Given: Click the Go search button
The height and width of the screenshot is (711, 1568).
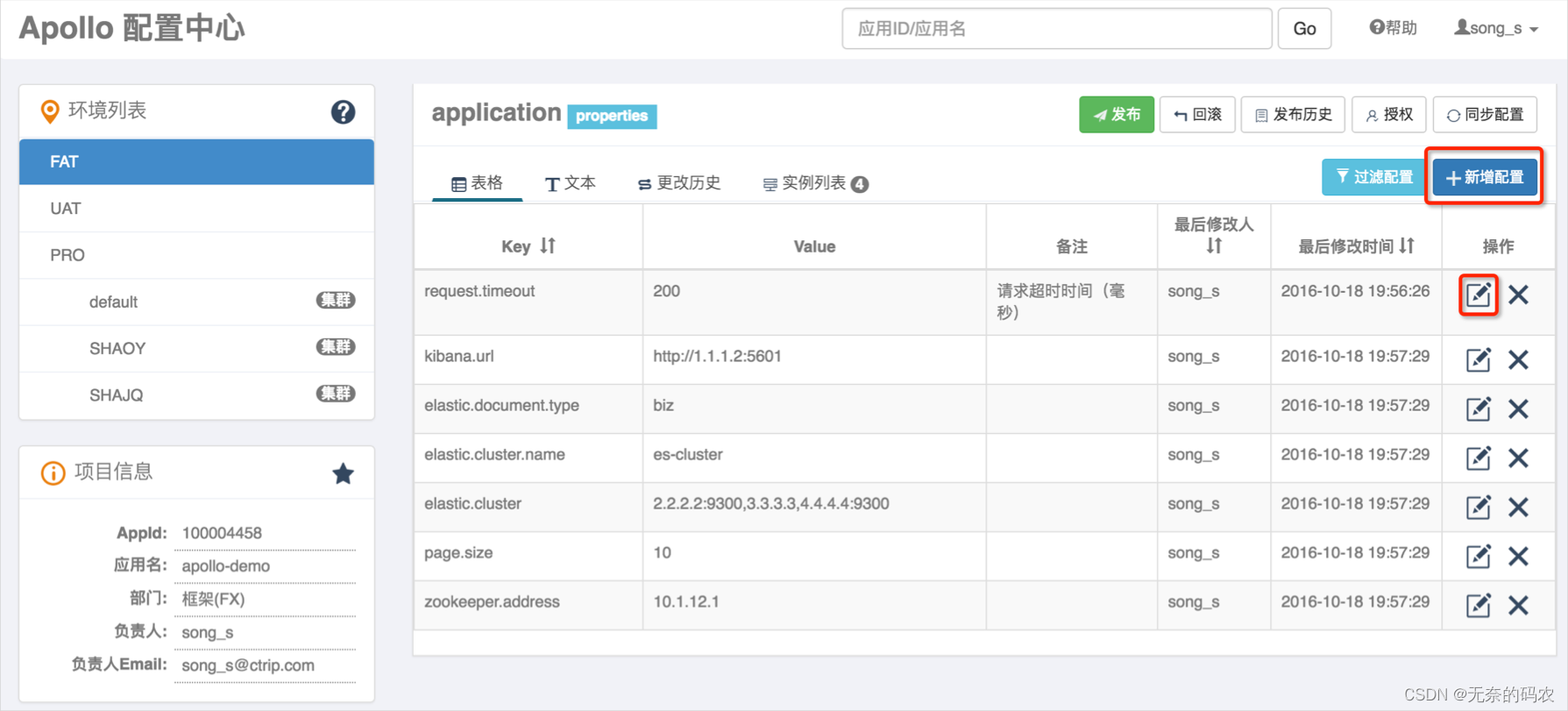Looking at the screenshot, I should pos(1304,29).
